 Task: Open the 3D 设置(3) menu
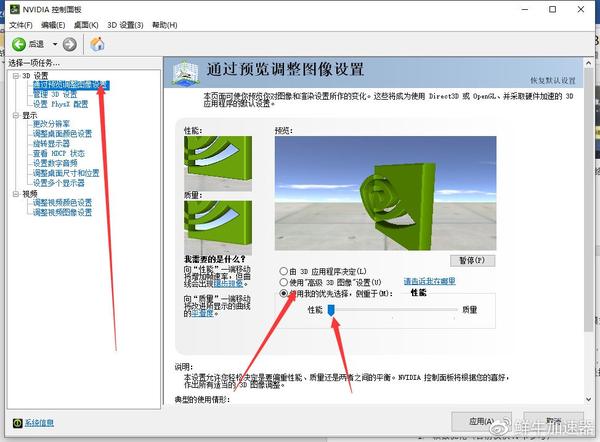pos(125,25)
